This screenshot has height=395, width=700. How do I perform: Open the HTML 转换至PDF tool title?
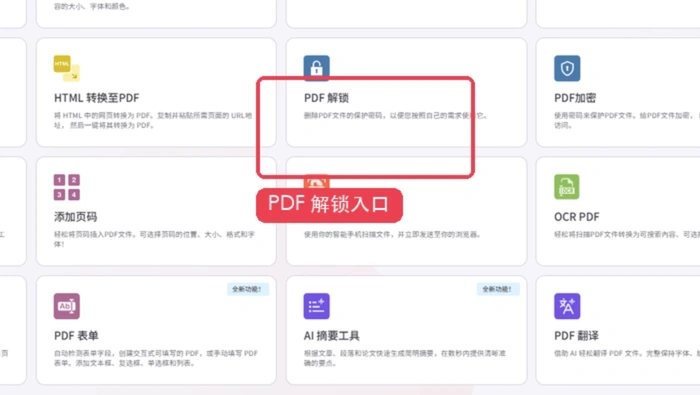pos(96,98)
